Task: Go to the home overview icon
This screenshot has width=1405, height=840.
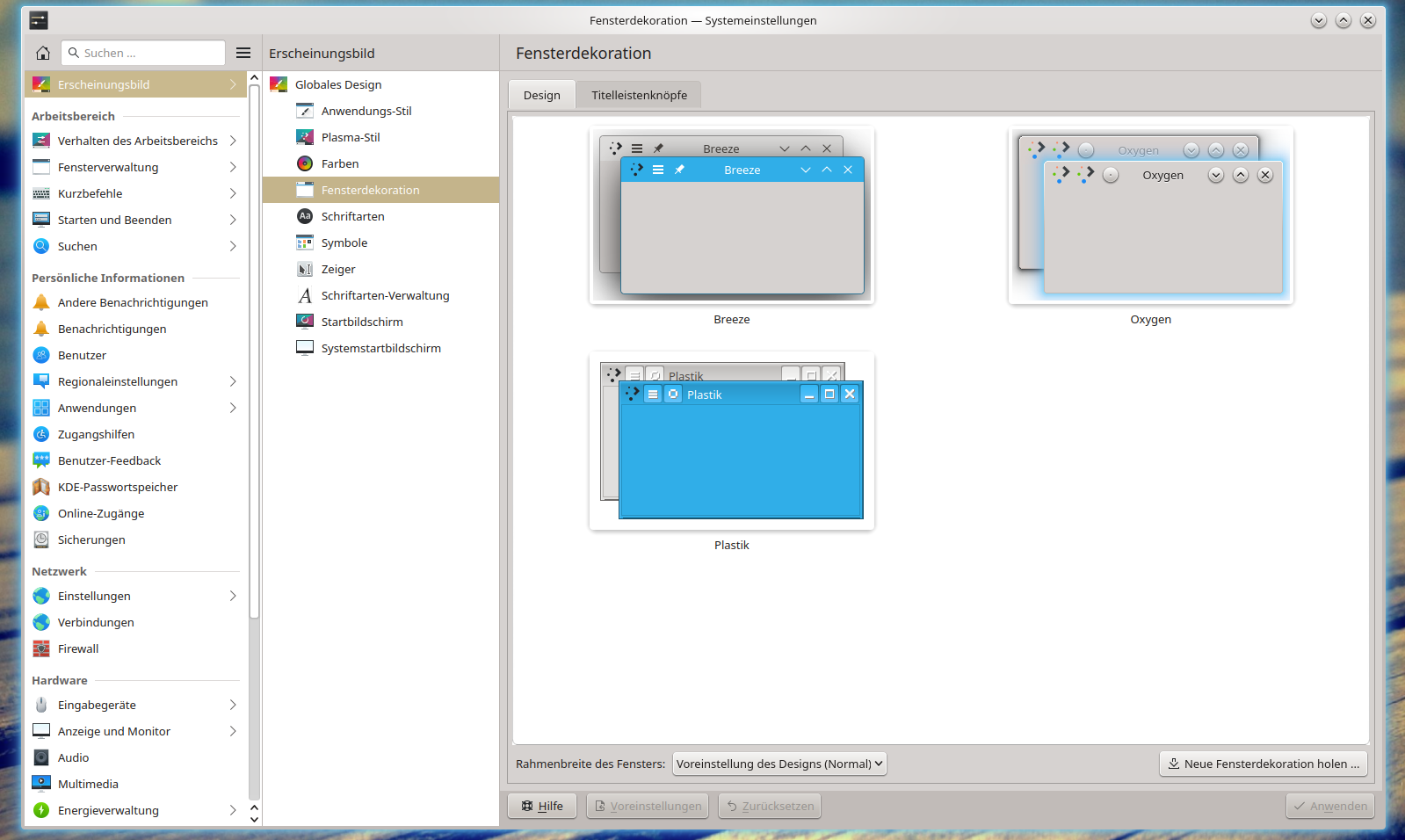Action: pyautogui.click(x=42, y=53)
